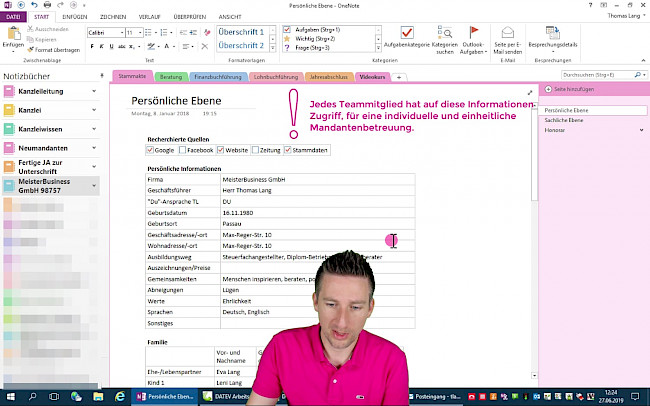The image size is (650, 406).
Task: Check the Facebook source checkbox
Action: [182, 150]
